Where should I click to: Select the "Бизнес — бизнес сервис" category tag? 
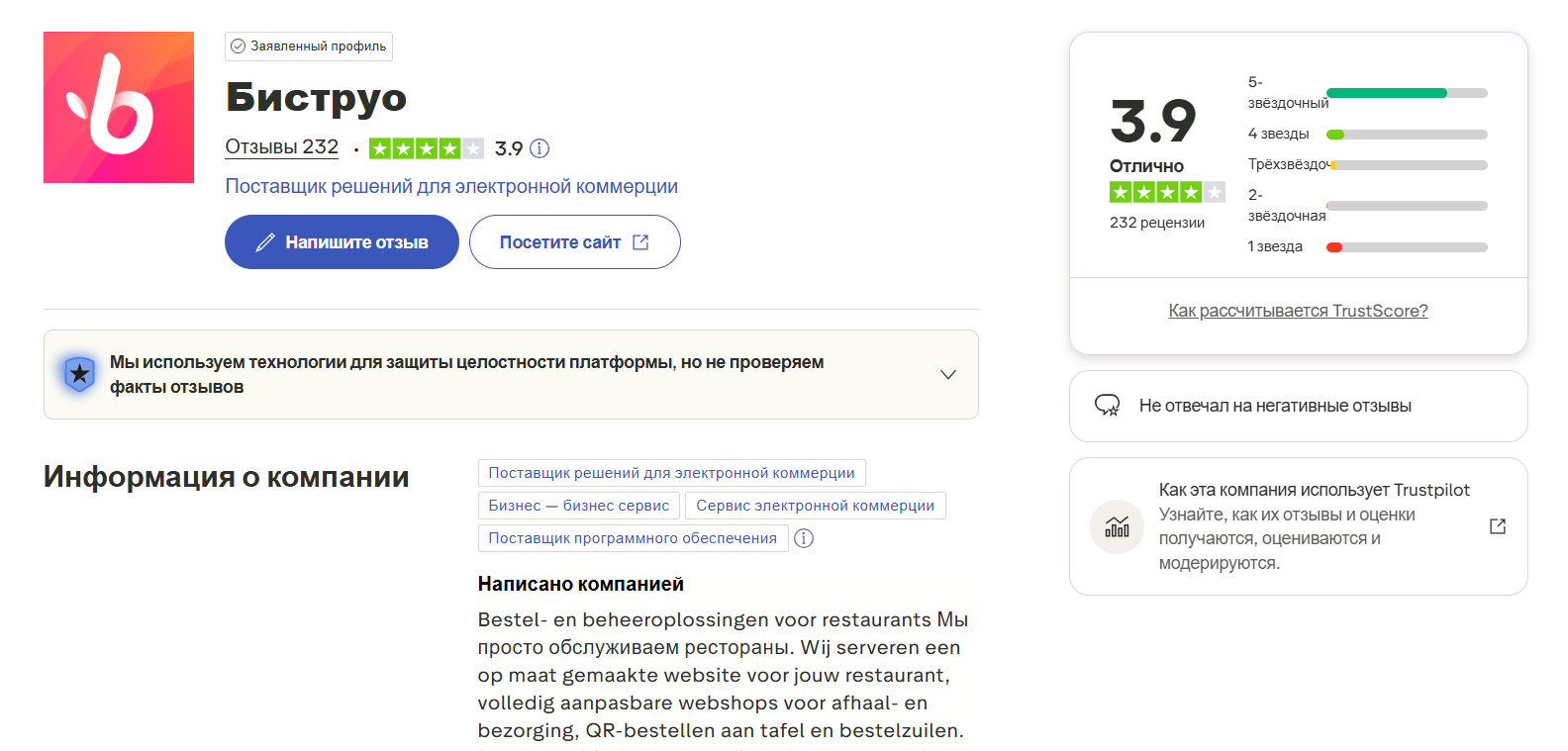pos(578,506)
